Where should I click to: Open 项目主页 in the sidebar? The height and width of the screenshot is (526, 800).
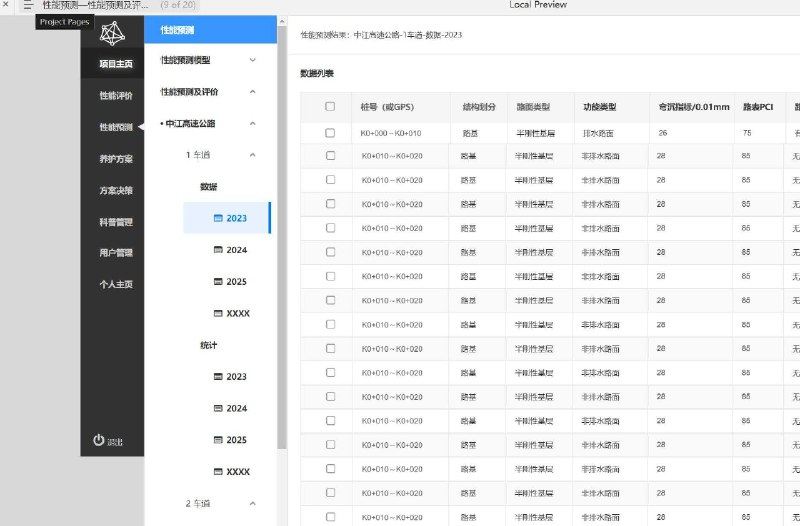point(116,64)
